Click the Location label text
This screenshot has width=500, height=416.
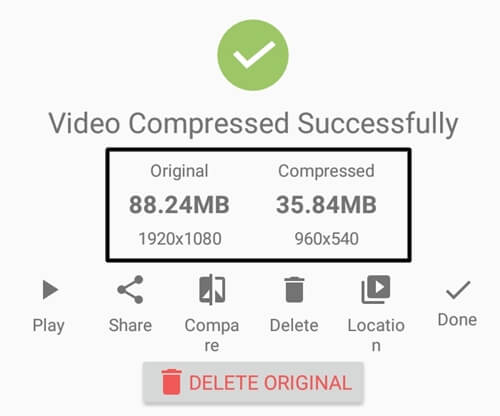[376, 335]
